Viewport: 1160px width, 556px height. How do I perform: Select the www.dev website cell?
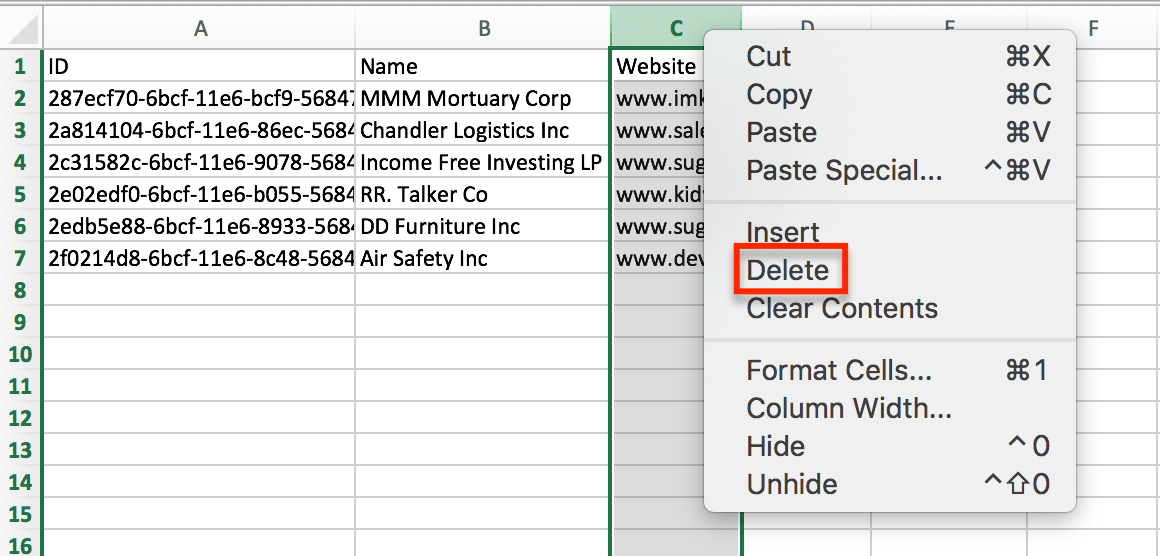coord(657,258)
